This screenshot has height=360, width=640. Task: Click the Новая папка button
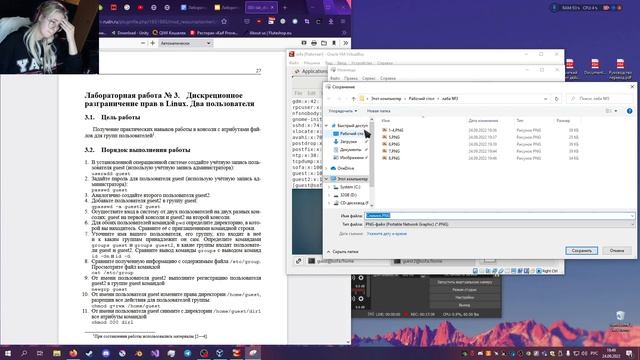(378, 111)
